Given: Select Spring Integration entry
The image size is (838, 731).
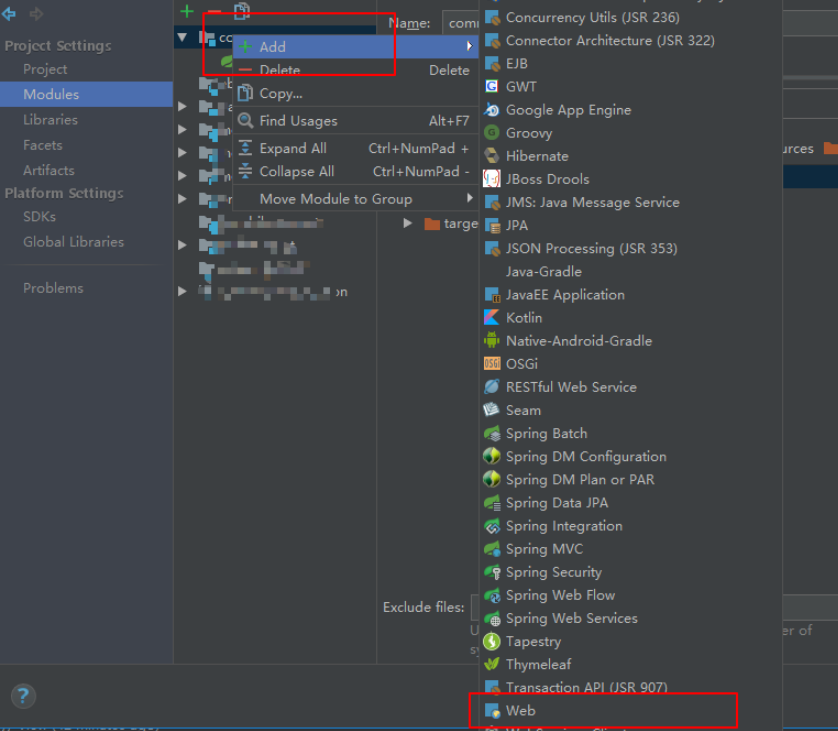Looking at the screenshot, I should 631,526.
